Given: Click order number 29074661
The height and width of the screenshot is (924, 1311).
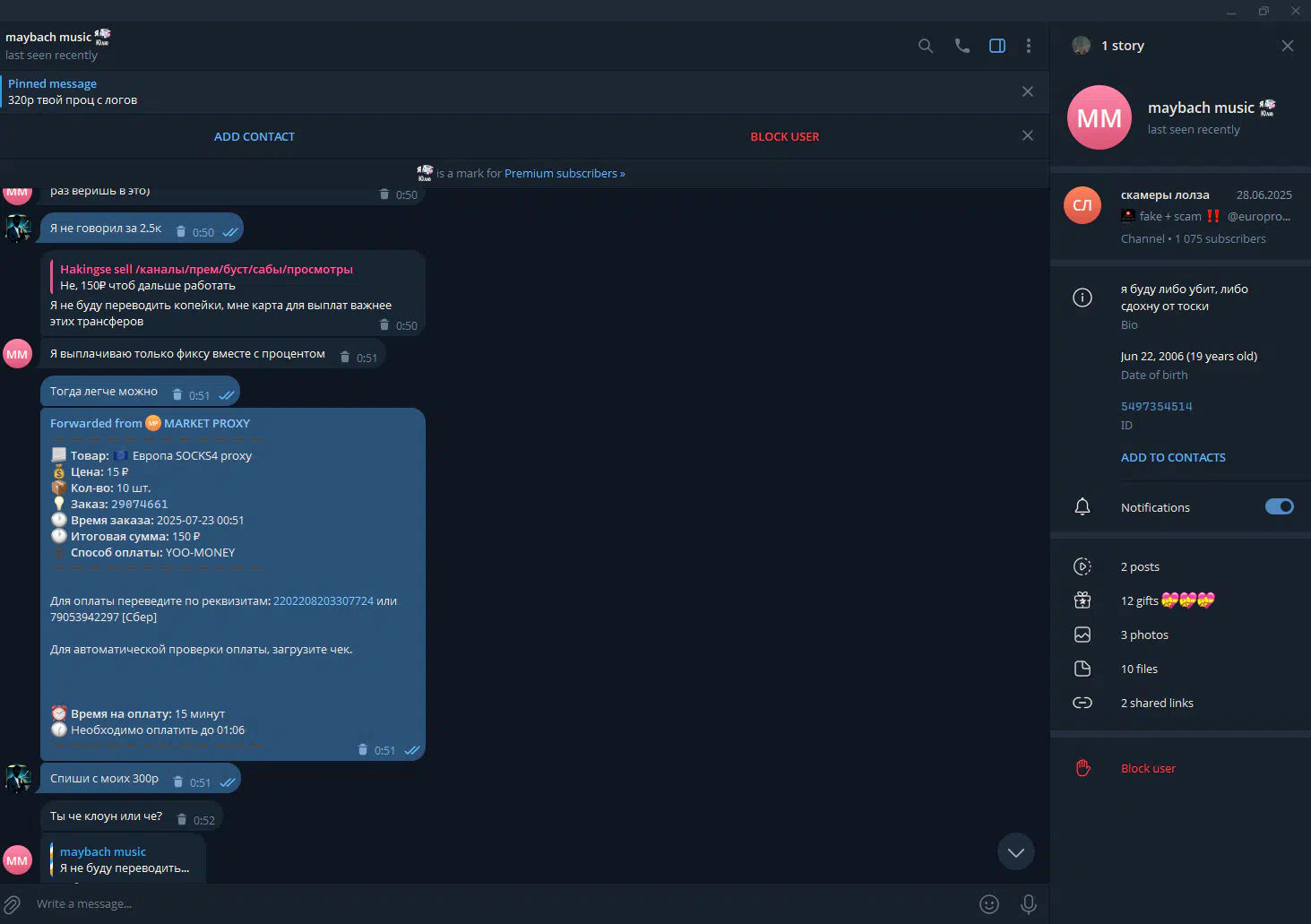Looking at the screenshot, I should 139,505.
